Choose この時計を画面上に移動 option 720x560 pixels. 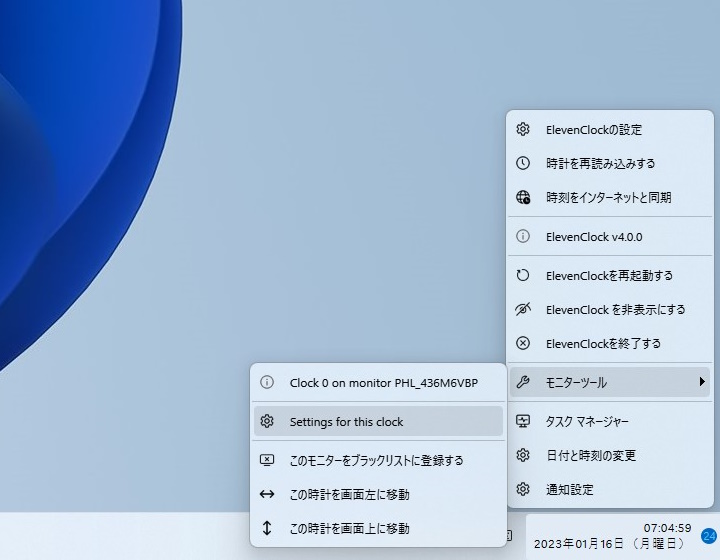(378, 528)
